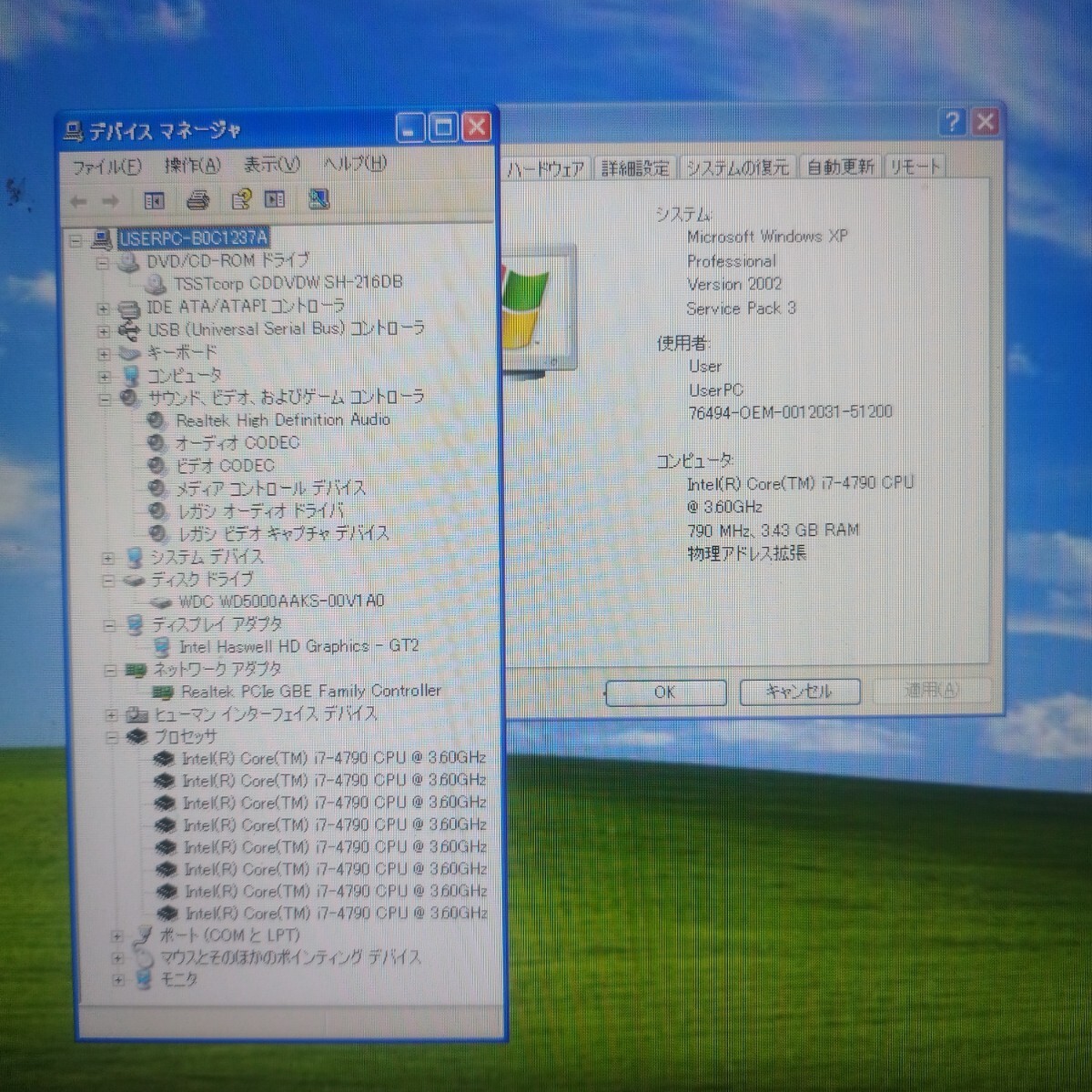Expand the IDE ATA/ATAPI コントローラ node
Viewport: 1092px width, 1092px height.
(x=104, y=308)
